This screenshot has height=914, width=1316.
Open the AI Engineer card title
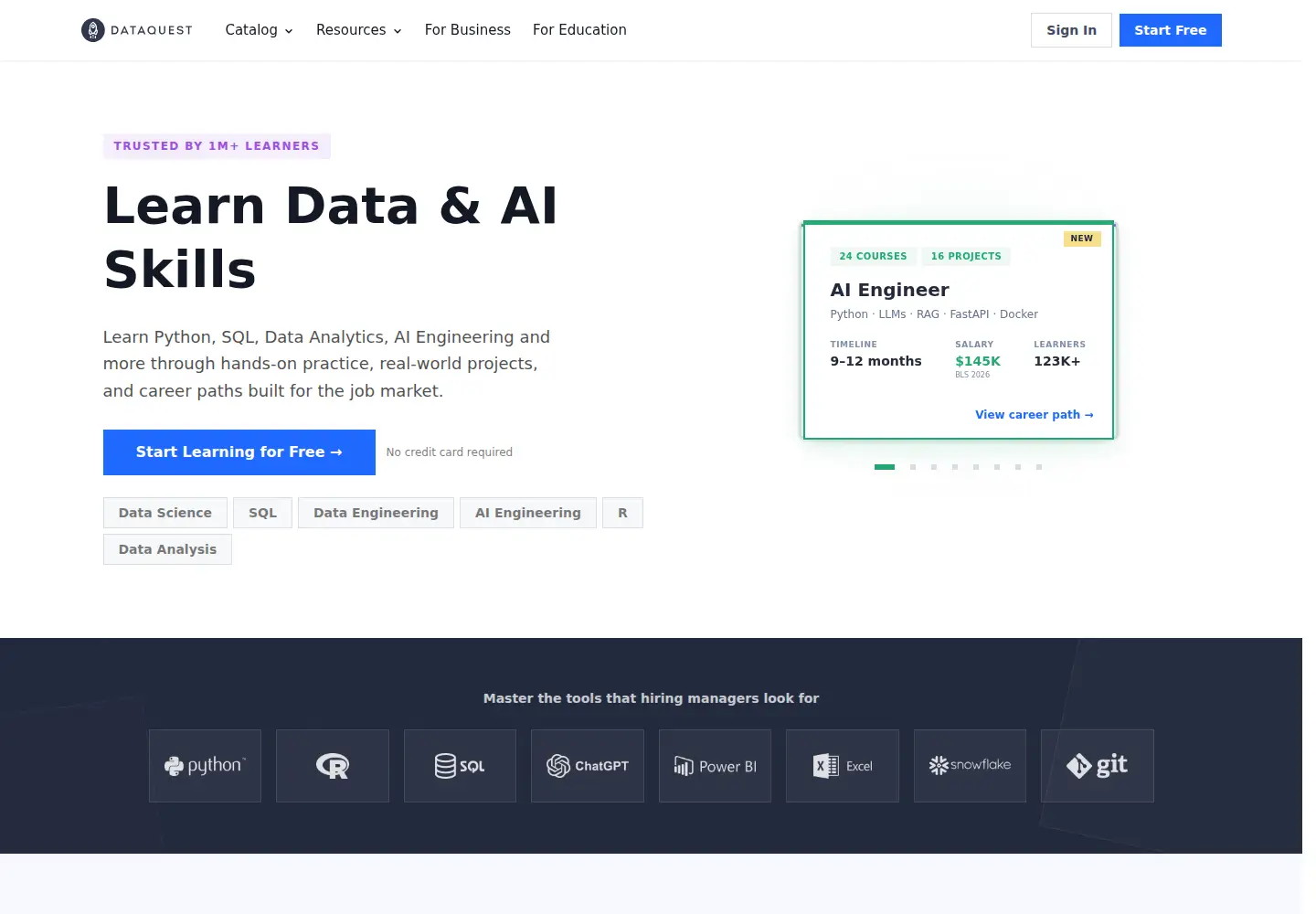889,290
